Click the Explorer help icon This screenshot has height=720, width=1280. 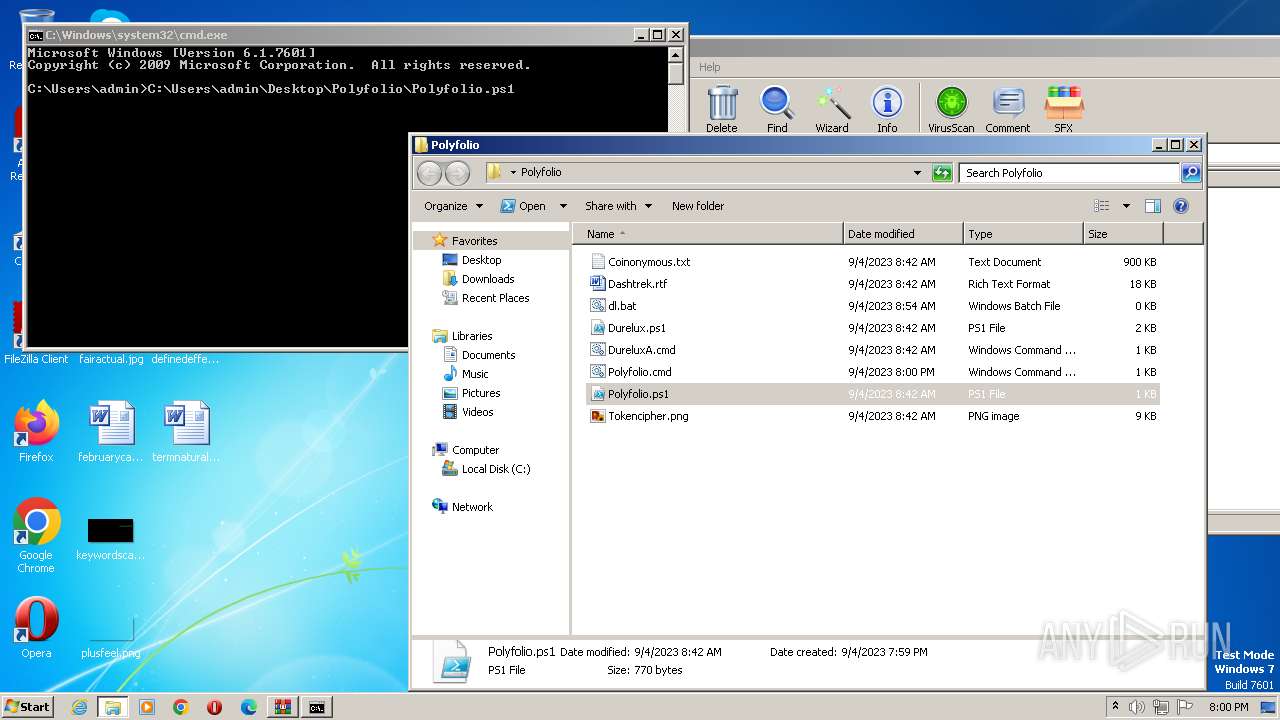click(1181, 206)
